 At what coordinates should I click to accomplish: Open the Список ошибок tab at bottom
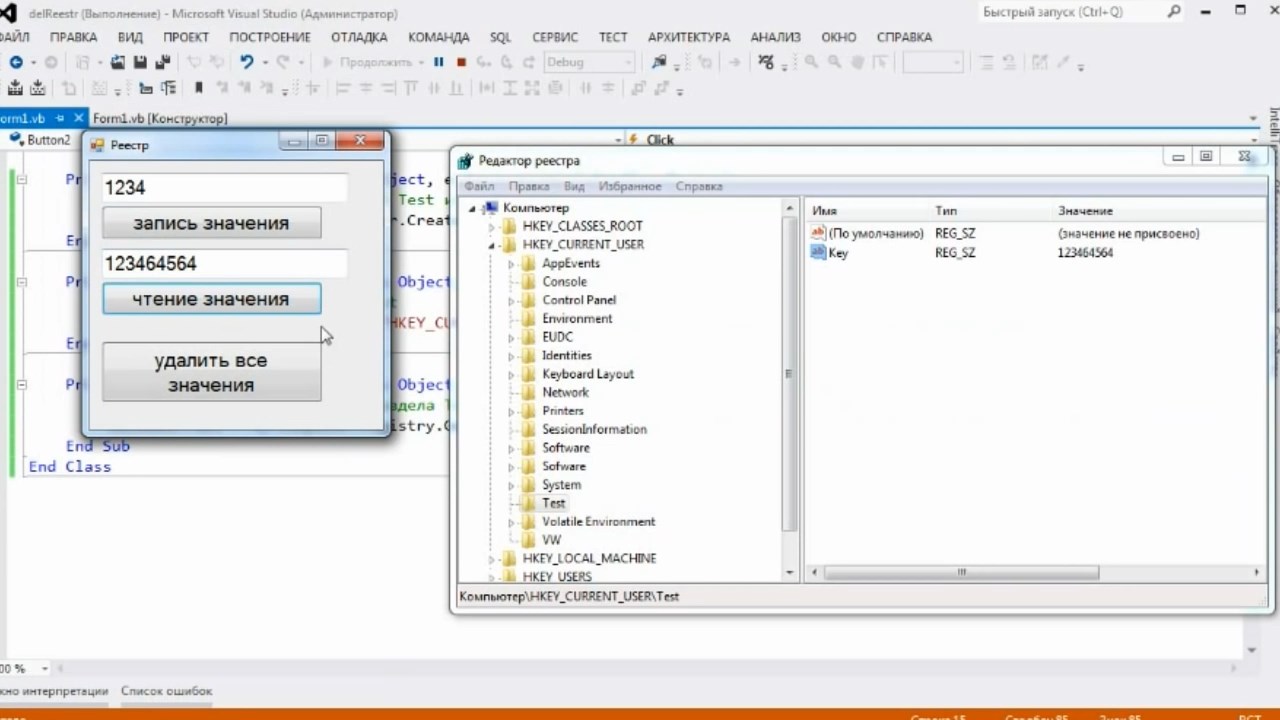tap(167, 691)
